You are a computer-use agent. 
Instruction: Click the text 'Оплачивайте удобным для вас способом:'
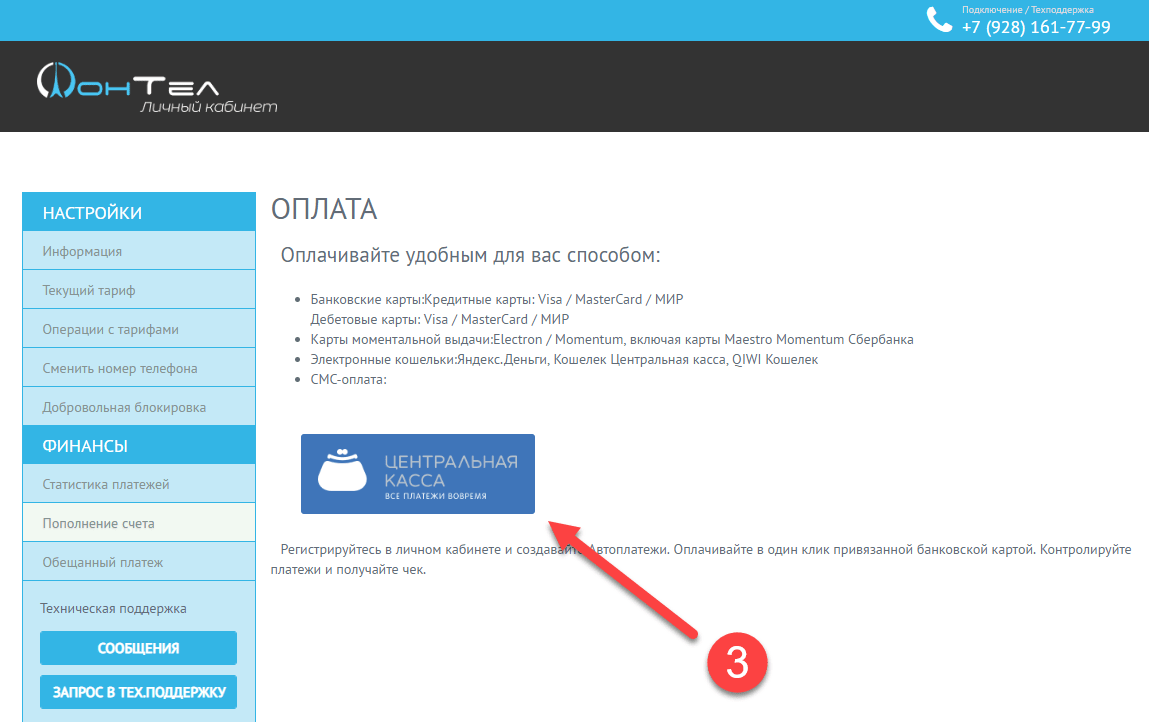click(470, 255)
